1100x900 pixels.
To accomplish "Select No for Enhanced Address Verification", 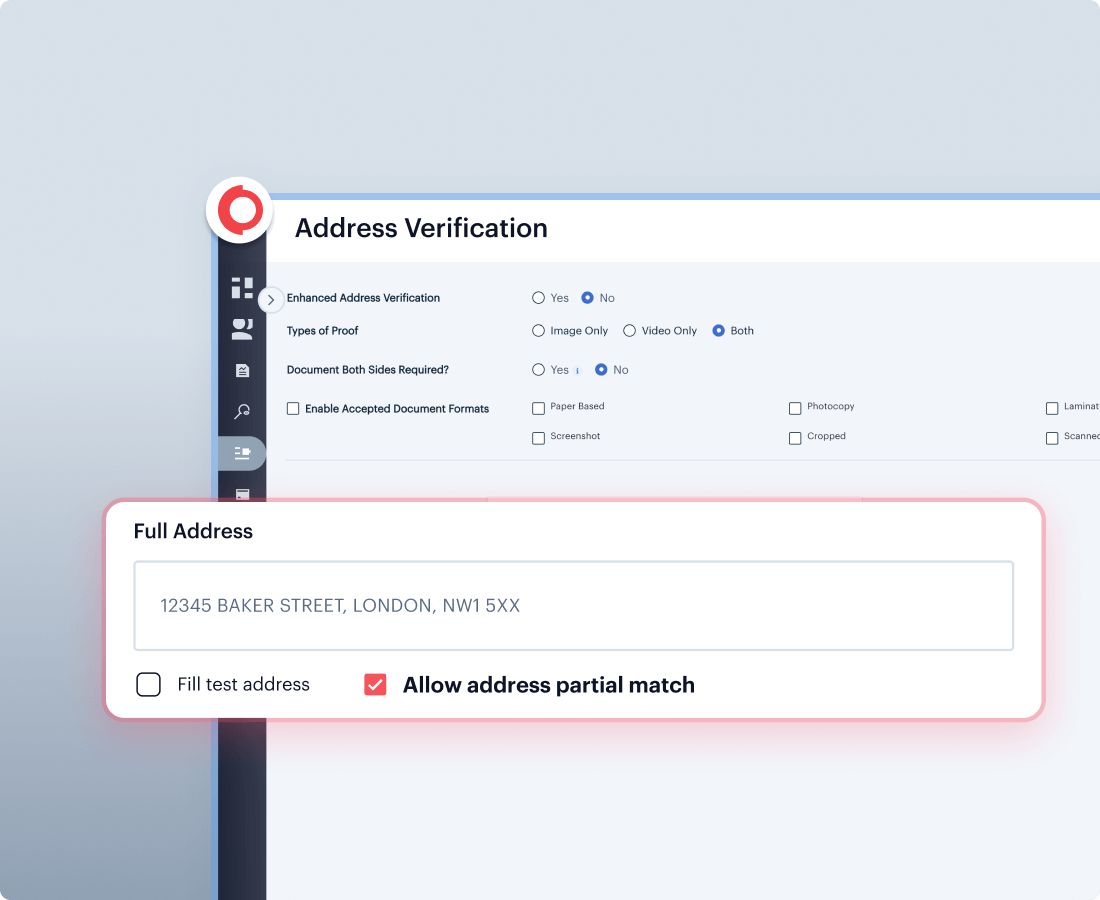I will (x=587, y=298).
